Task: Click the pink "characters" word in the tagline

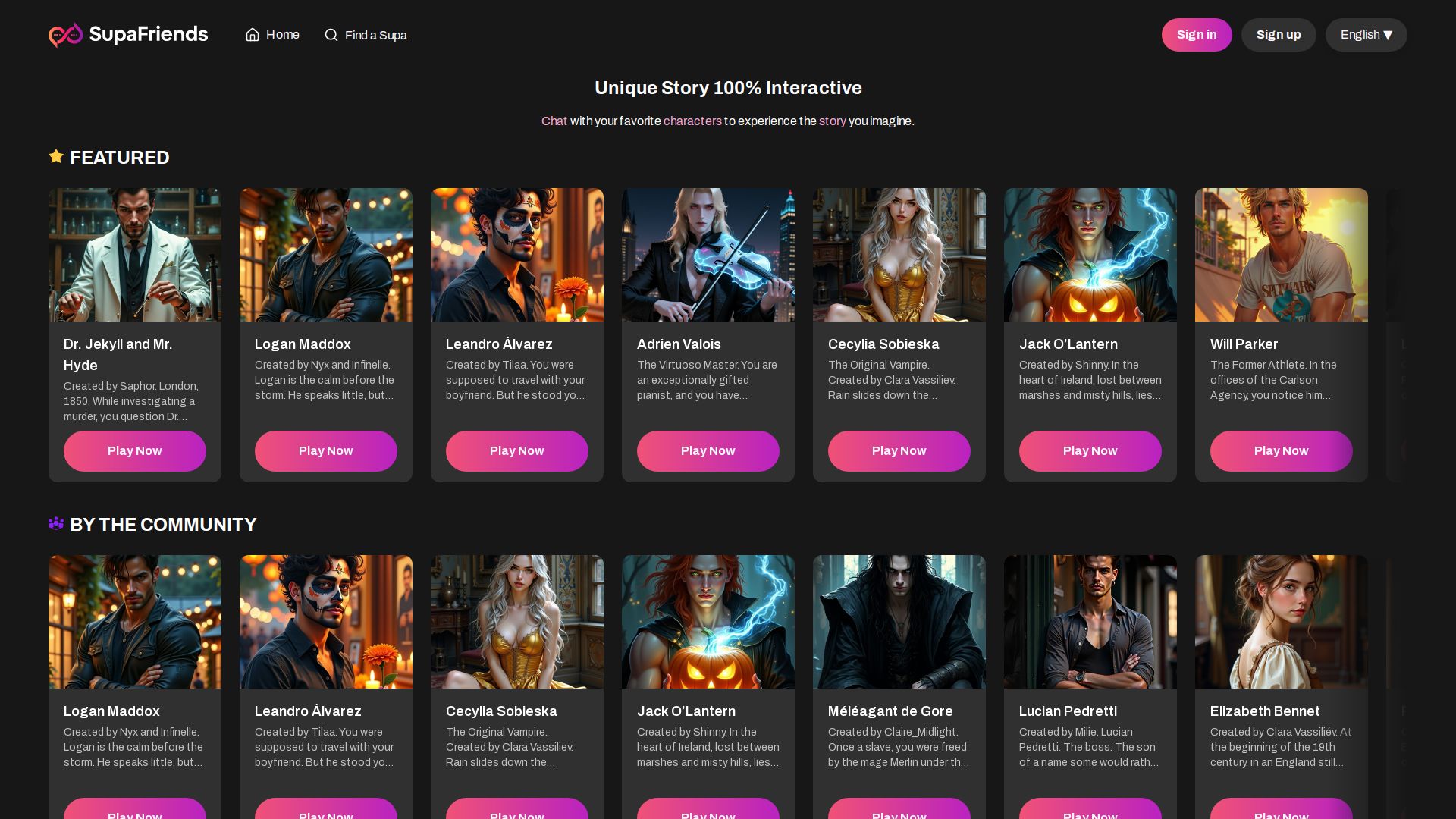Action: [x=692, y=121]
